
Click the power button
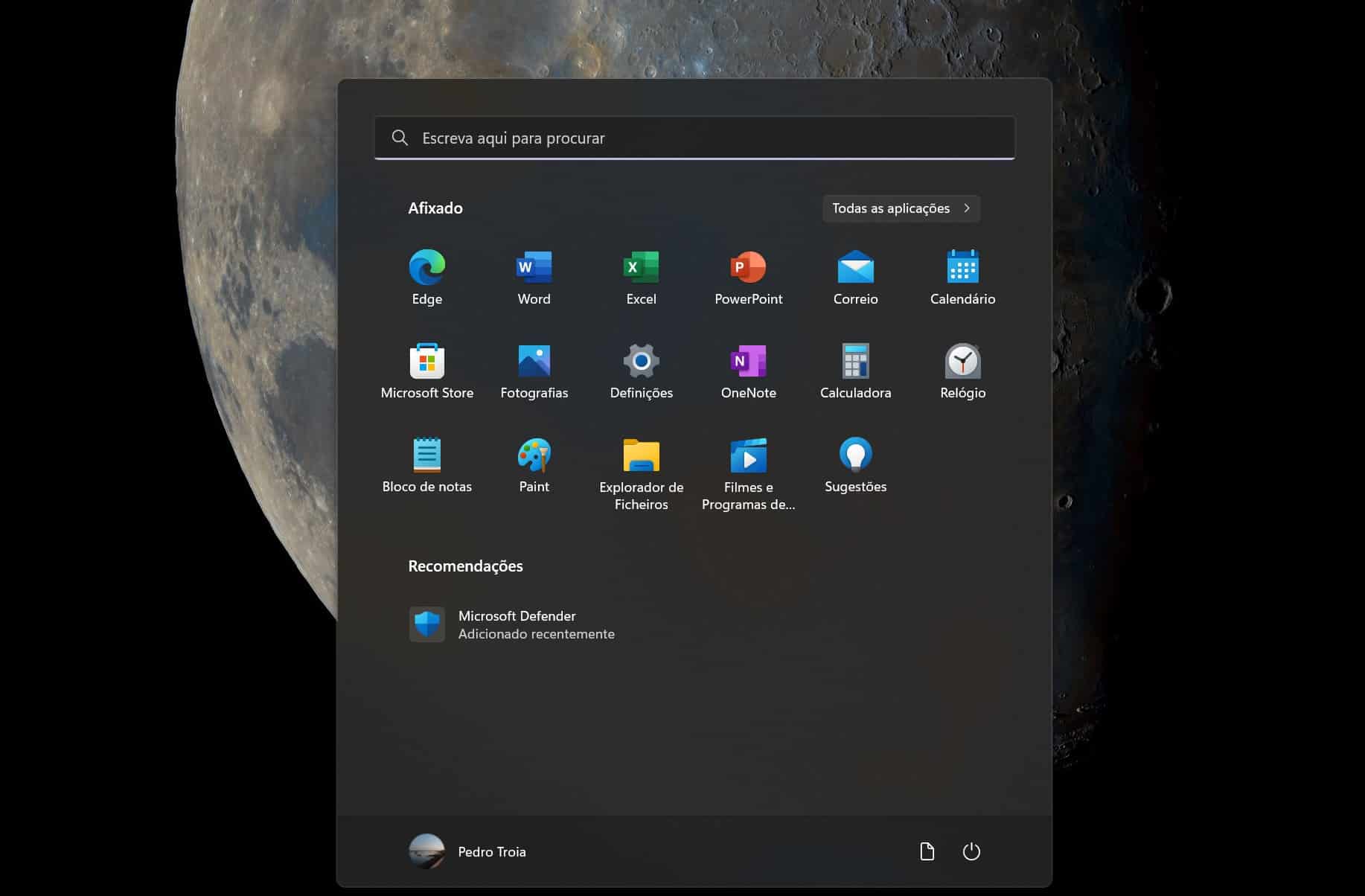click(x=972, y=851)
